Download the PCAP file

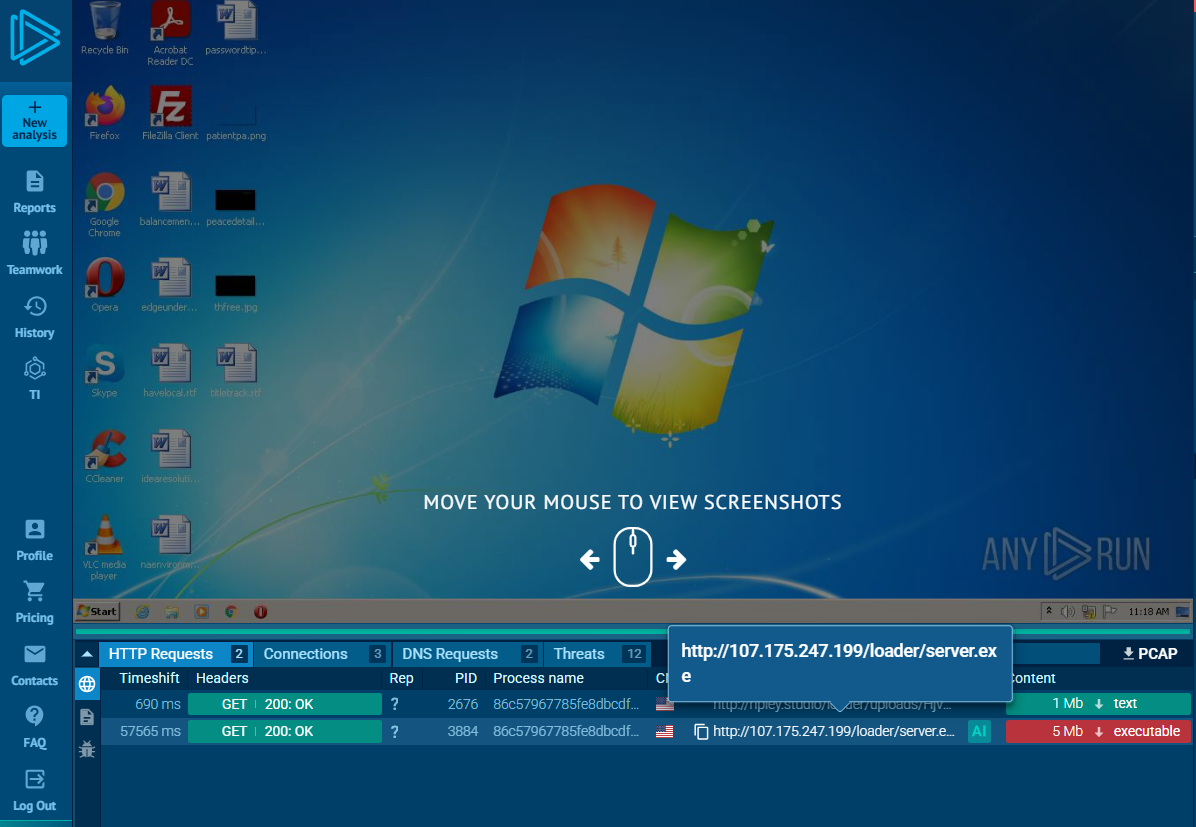(1150, 654)
